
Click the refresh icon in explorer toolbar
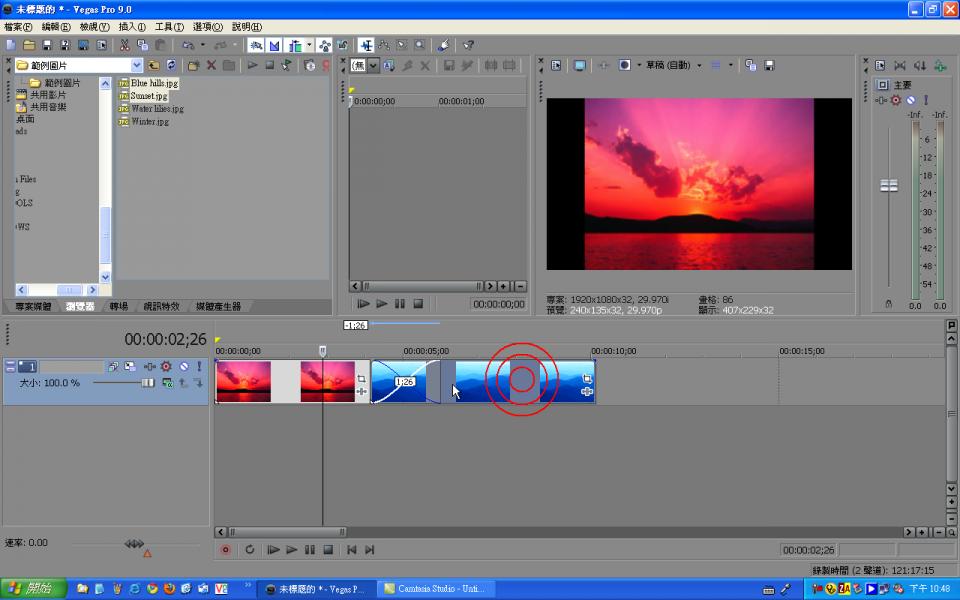(171, 65)
